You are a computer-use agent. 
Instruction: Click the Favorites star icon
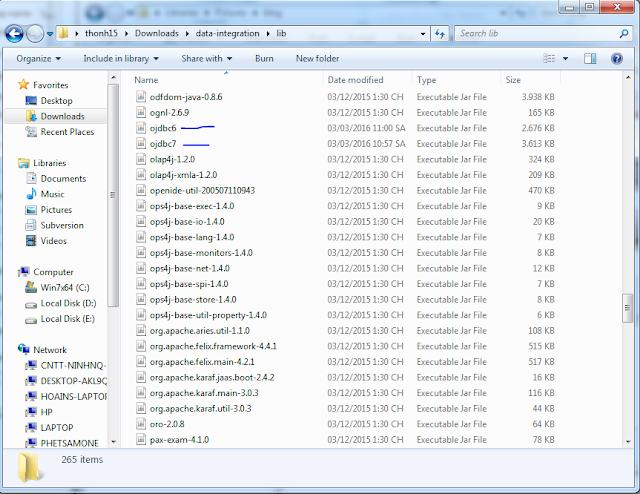point(23,85)
